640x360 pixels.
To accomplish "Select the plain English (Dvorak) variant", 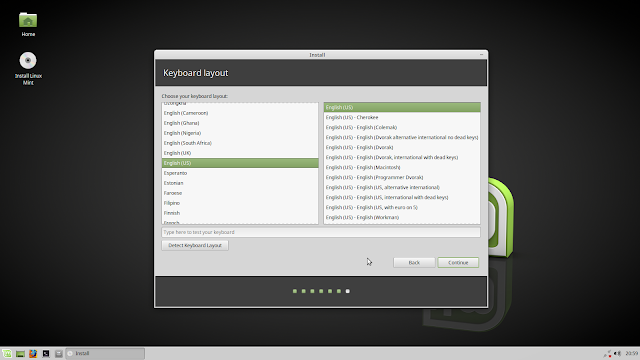I will point(402,147).
